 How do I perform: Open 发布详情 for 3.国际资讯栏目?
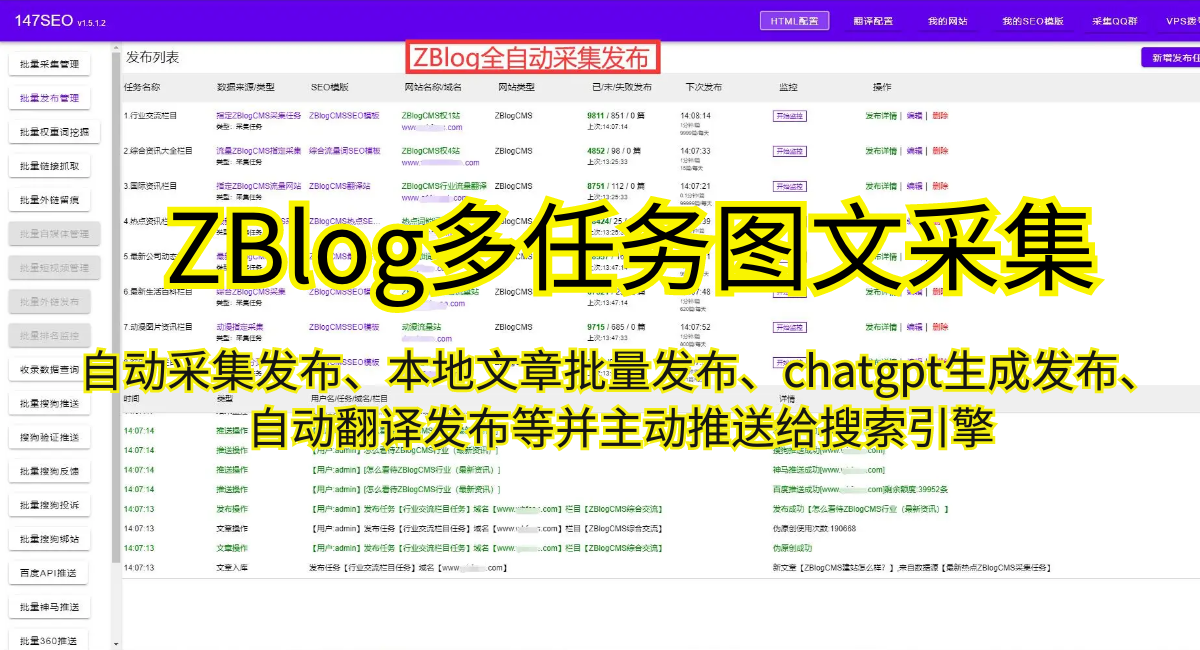[x=882, y=186]
